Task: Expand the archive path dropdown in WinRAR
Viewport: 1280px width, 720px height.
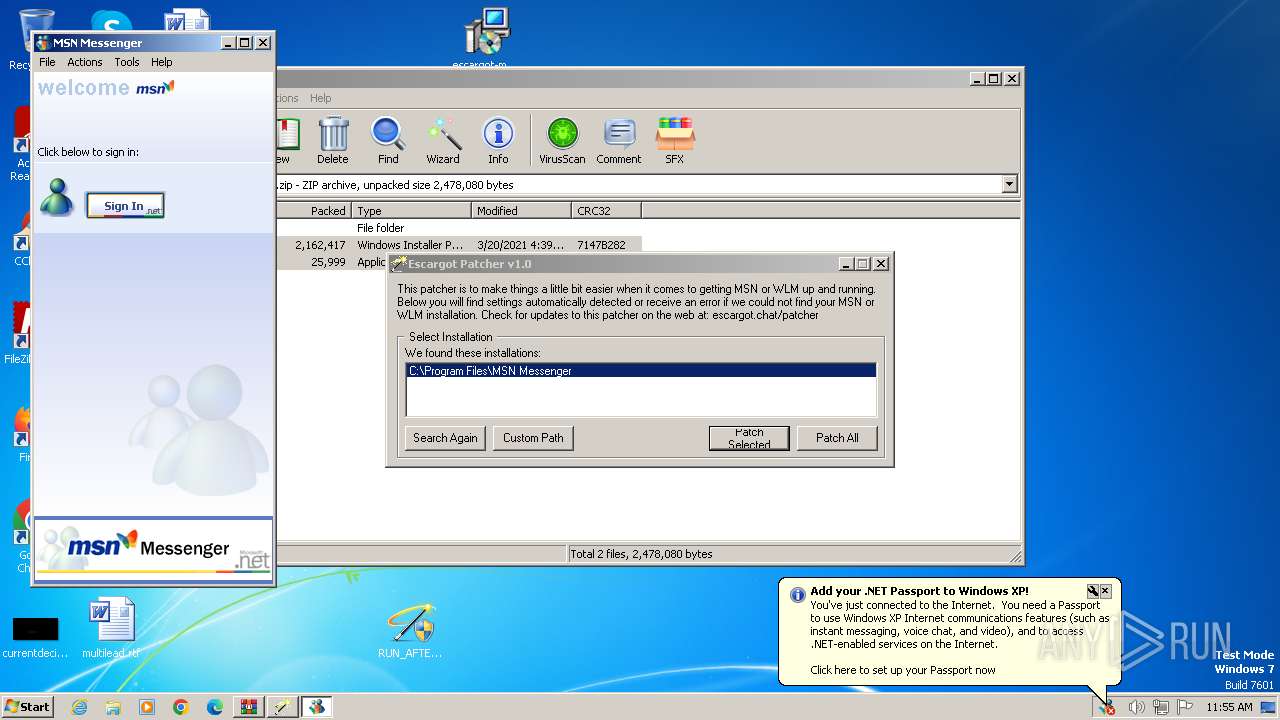Action: [1009, 184]
